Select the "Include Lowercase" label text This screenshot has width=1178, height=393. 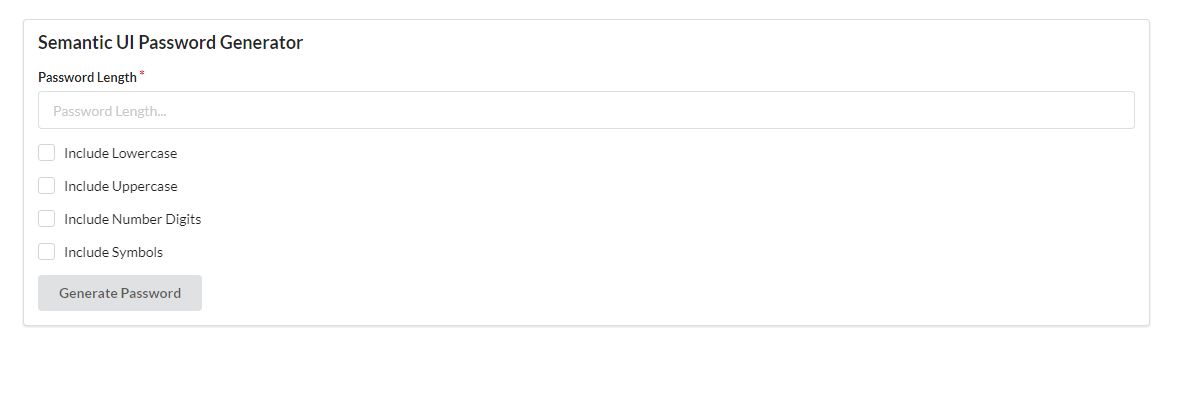(x=121, y=153)
